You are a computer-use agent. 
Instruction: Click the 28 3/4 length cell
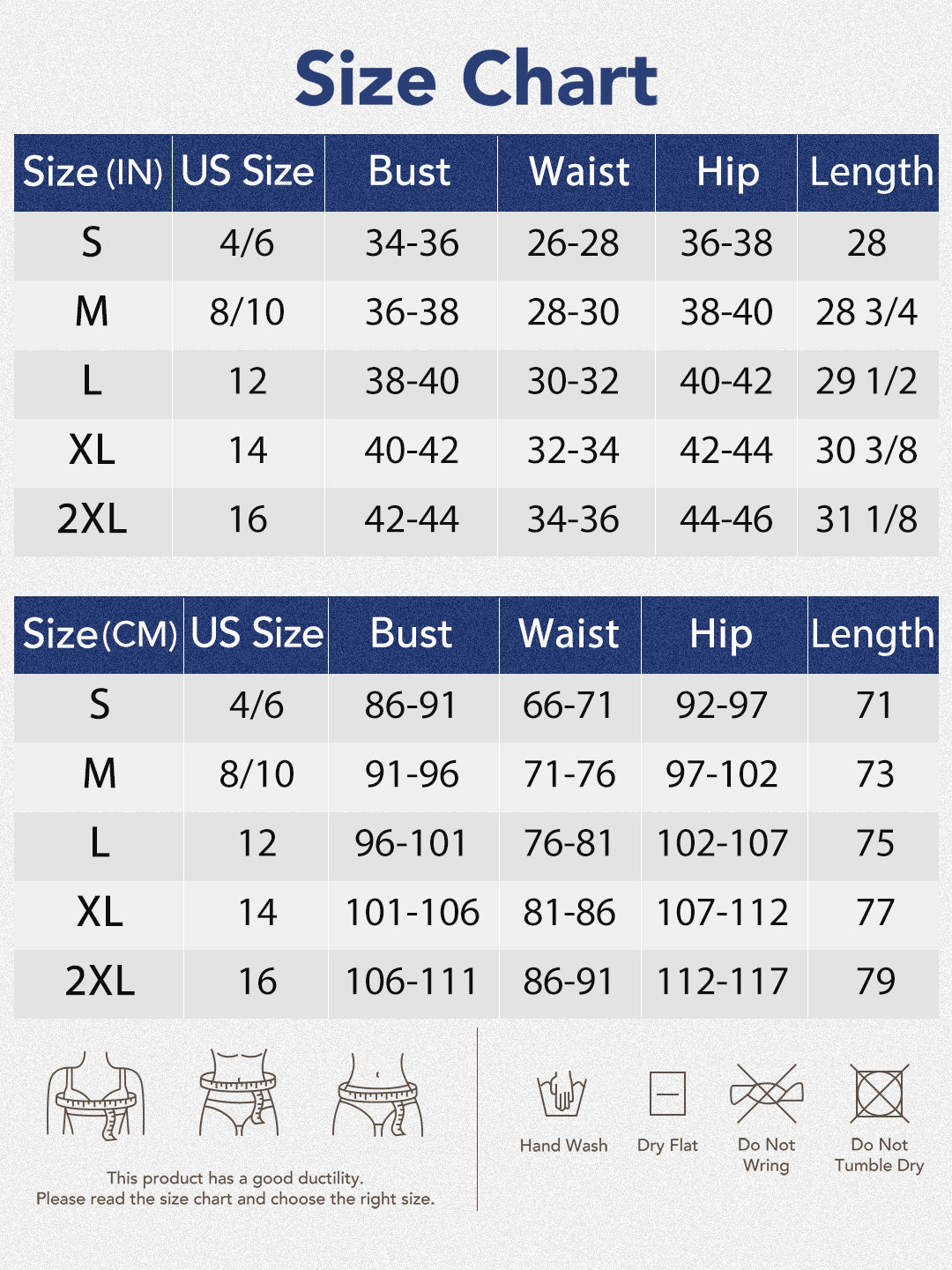coord(866,312)
